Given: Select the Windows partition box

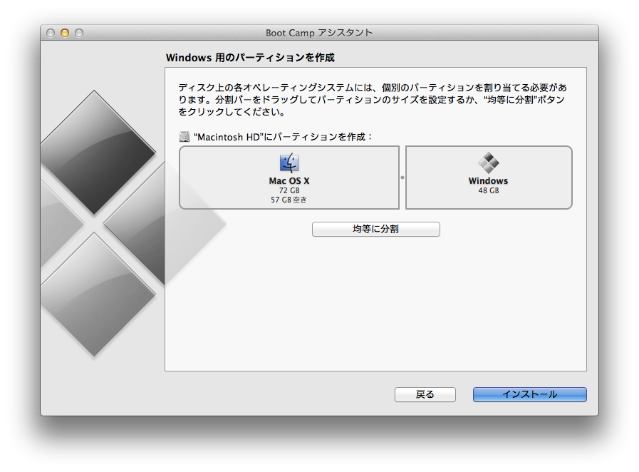Looking at the screenshot, I should point(489,178).
